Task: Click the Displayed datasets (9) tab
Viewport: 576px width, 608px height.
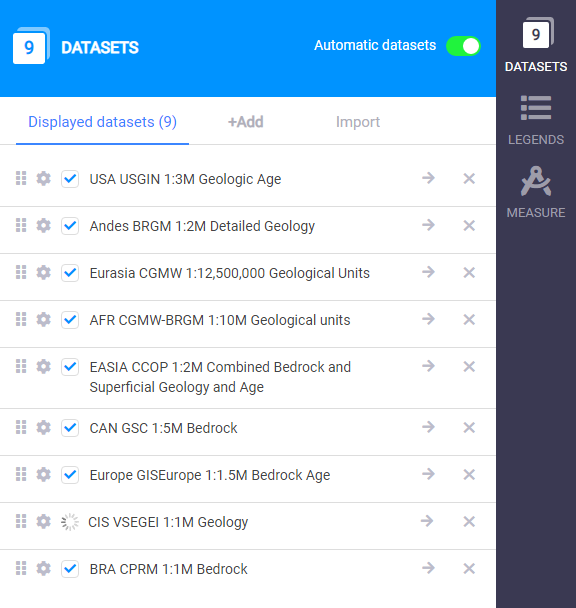Action: click(102, 122)
